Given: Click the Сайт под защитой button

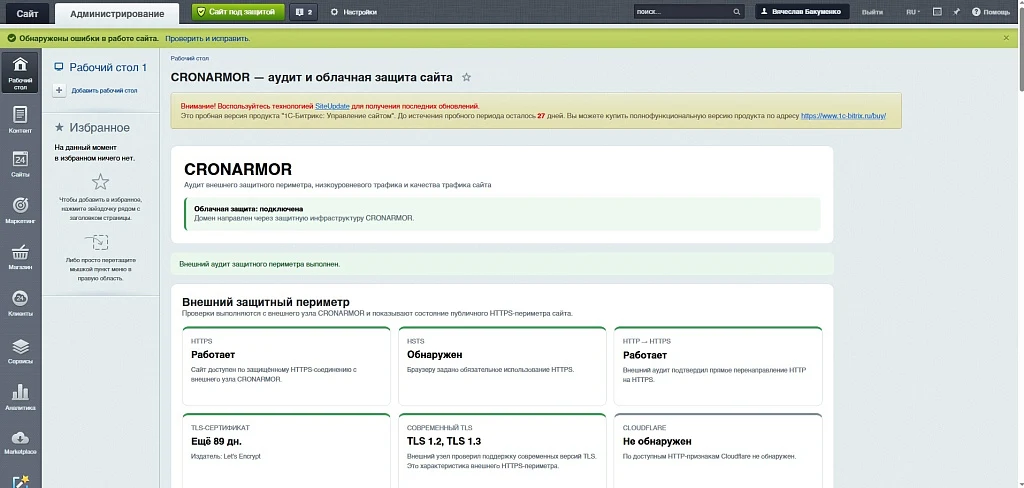Looking at the screenshot, I should point(238,12).
